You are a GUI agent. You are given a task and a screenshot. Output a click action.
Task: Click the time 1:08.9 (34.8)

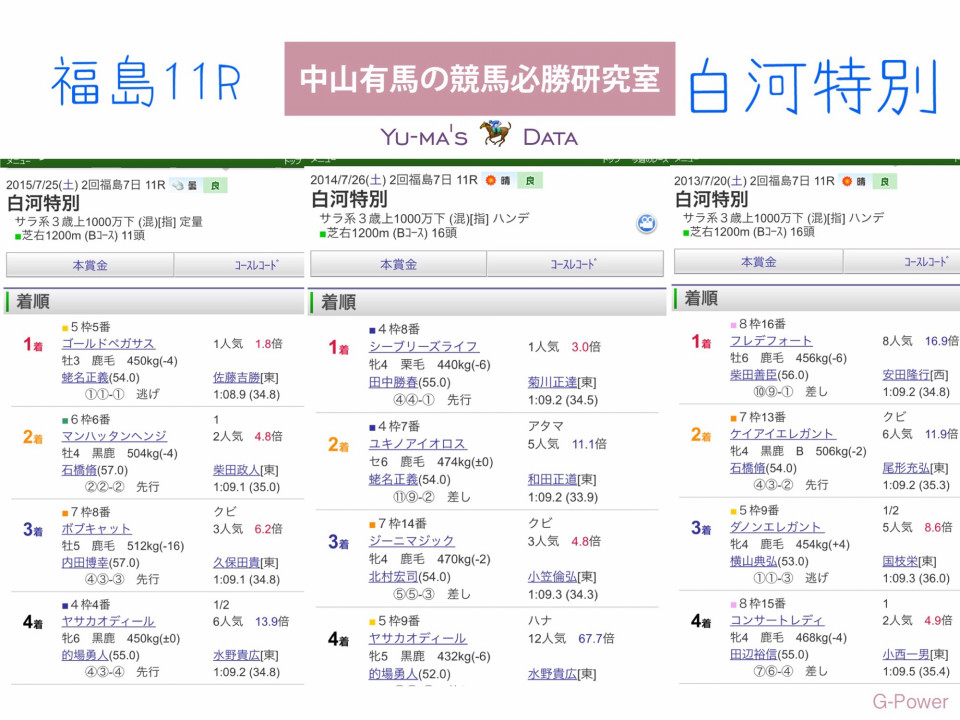tap(246, 395)
